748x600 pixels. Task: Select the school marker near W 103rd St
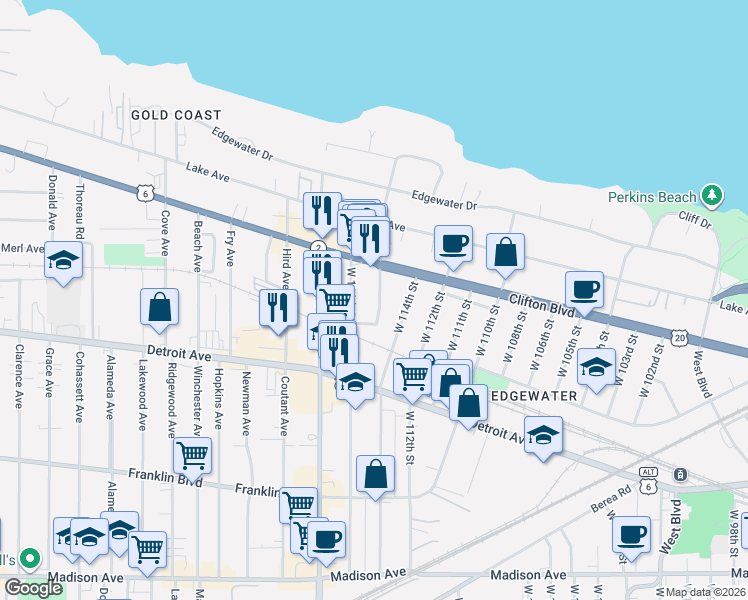(x=596, y=371)
